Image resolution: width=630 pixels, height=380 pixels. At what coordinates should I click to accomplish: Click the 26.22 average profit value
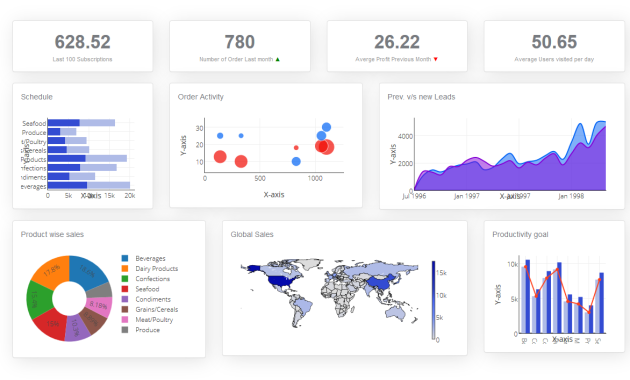(397, 42)
